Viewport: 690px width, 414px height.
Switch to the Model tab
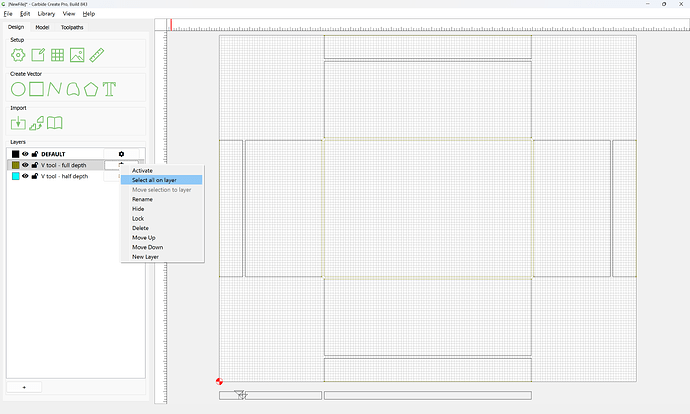point(42,27)
